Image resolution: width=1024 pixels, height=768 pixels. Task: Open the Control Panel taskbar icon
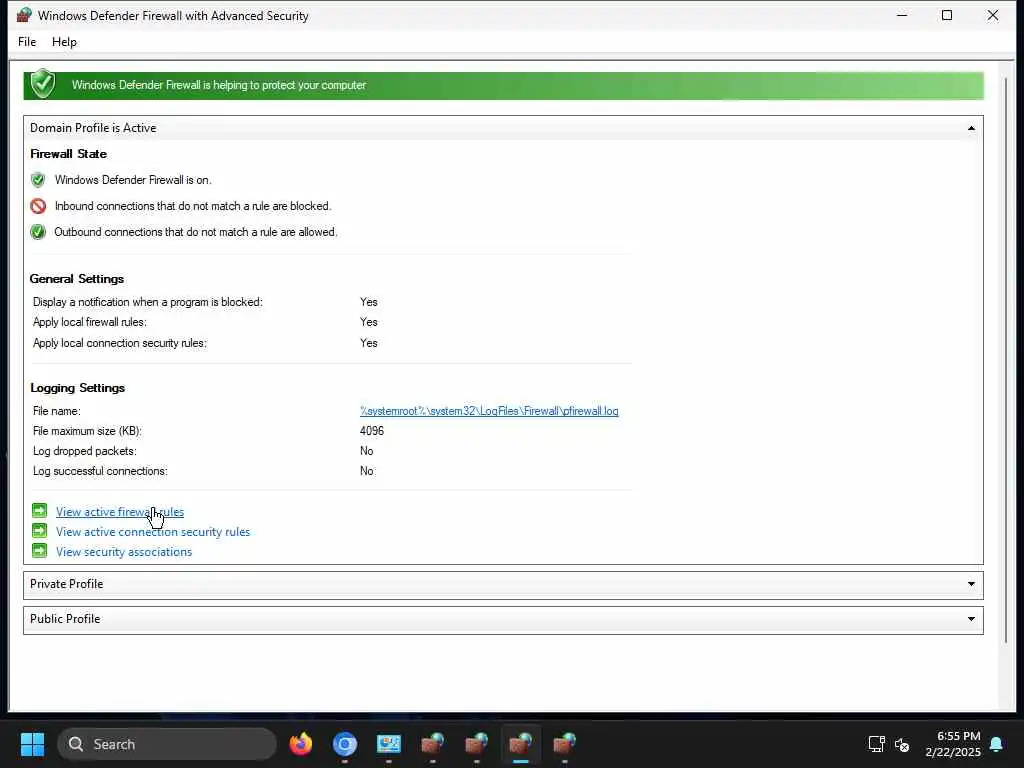pos(389,744)
